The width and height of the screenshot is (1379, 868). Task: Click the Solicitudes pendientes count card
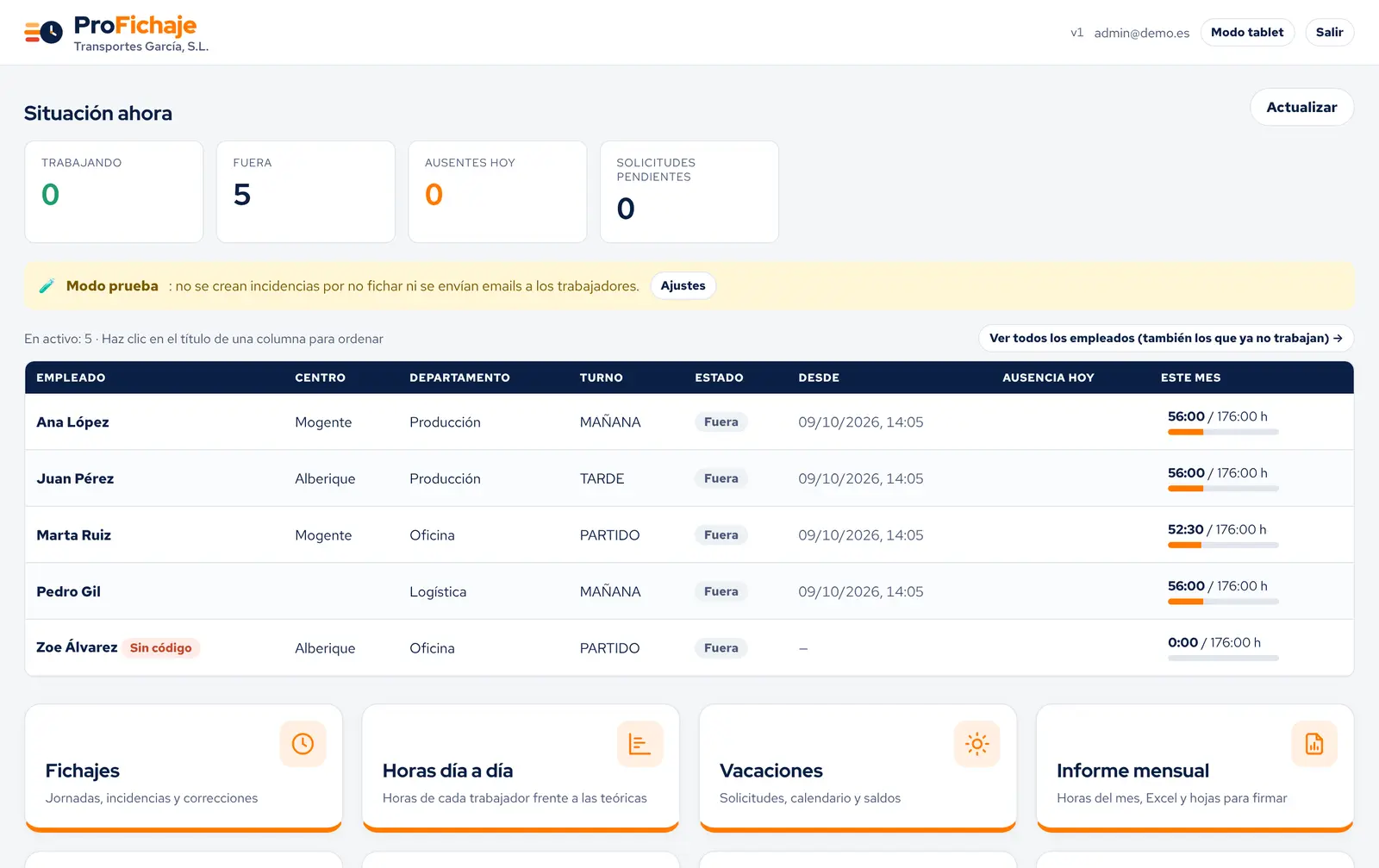689,192
